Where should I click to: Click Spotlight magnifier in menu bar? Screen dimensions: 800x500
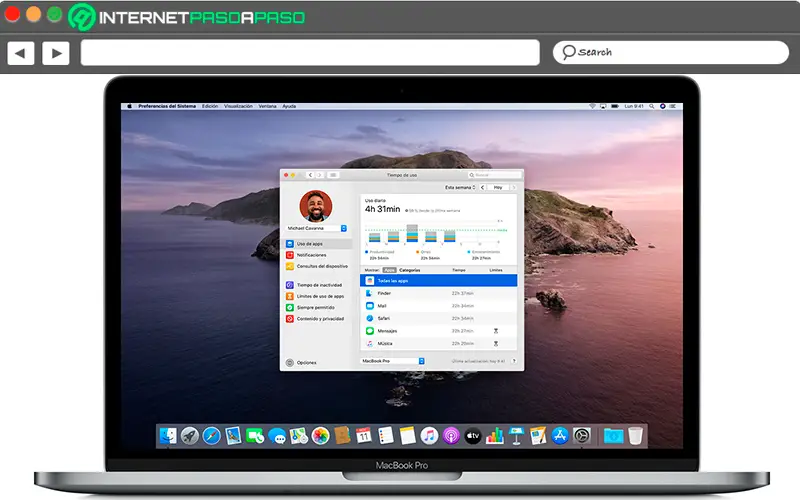652,106
